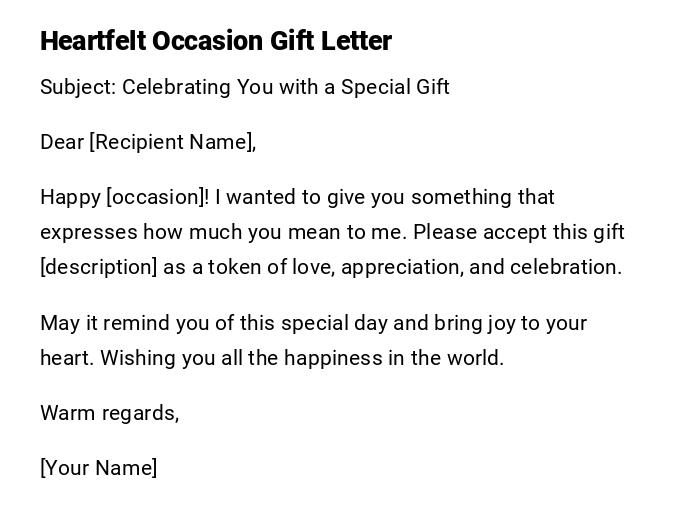Click the word "Dear" in the greeting
700x530 pixels.
(62, 142)
